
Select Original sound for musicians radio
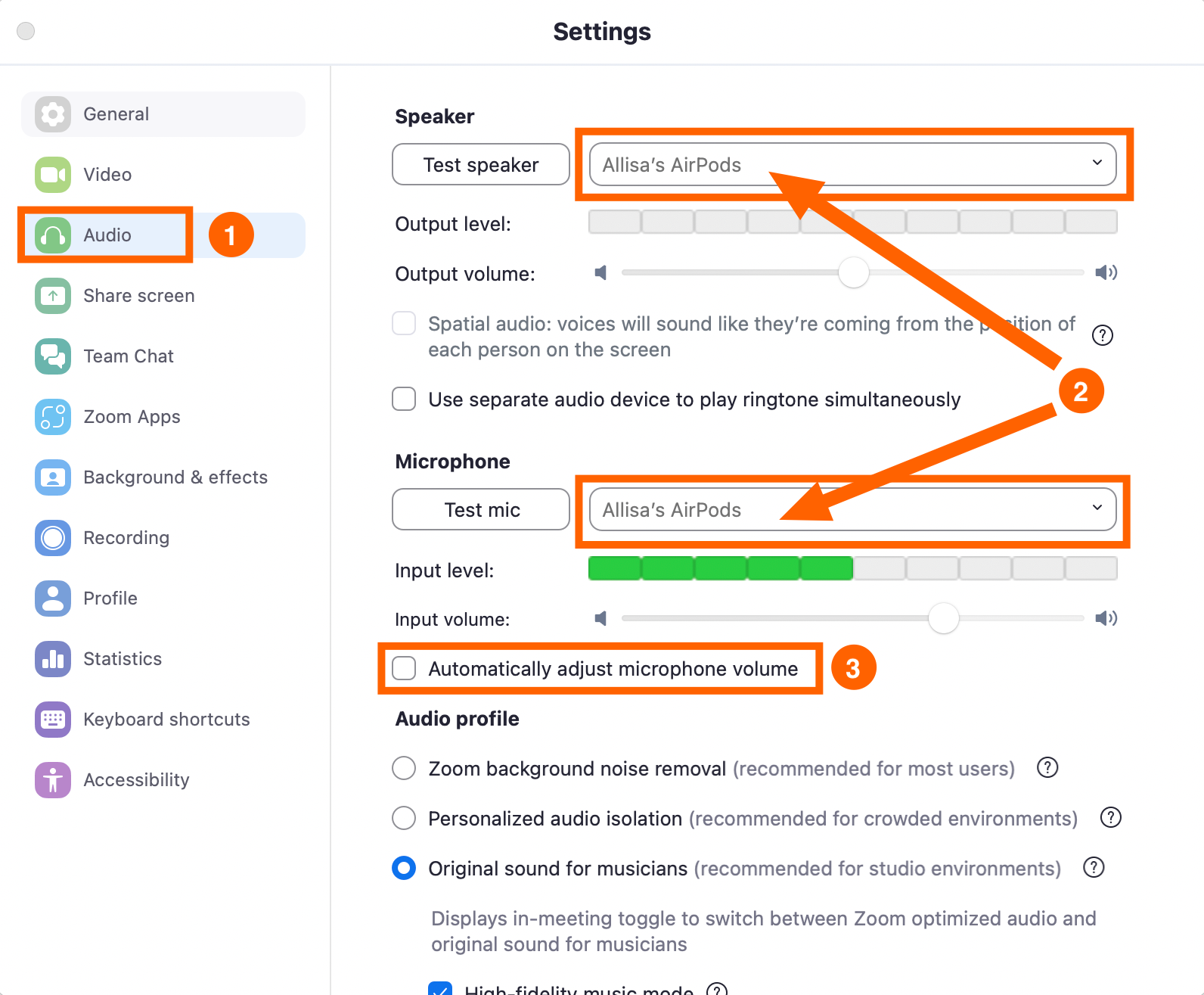tap(404, 868)
